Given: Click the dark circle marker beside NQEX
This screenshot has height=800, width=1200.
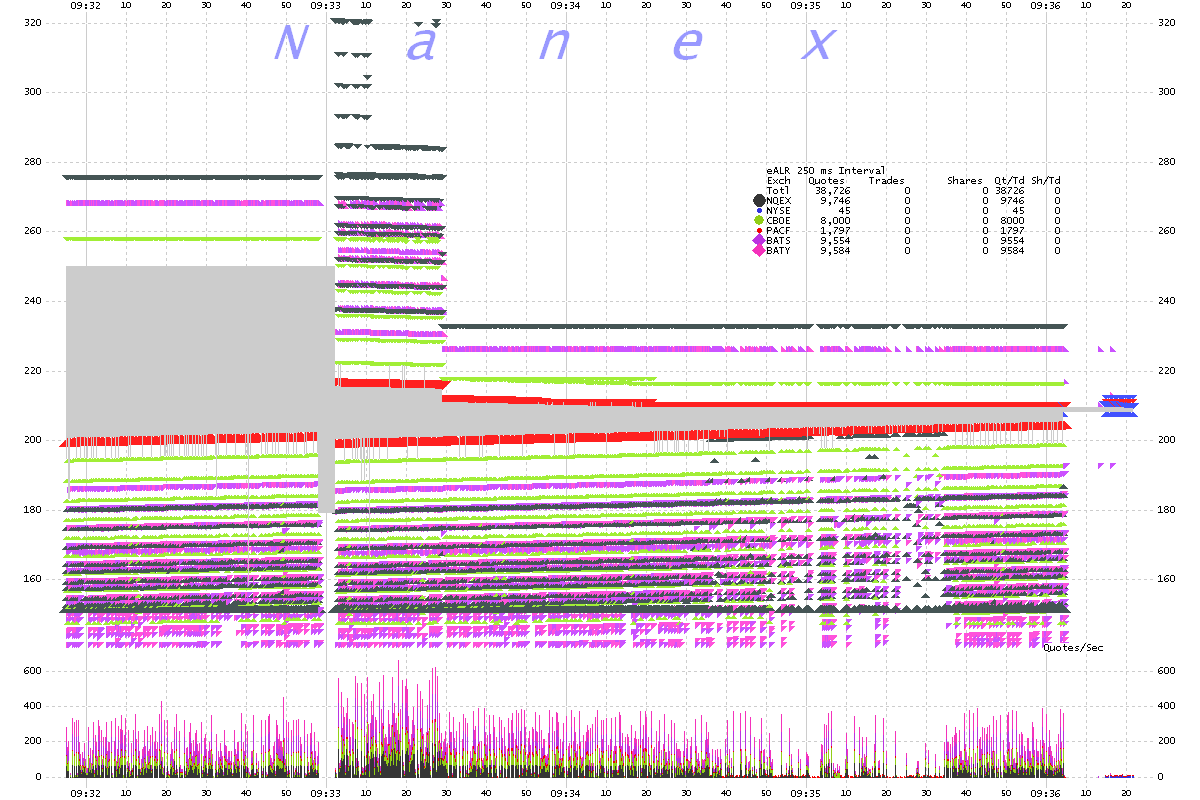Looking at the screenshot, I should tap(759, 200).
